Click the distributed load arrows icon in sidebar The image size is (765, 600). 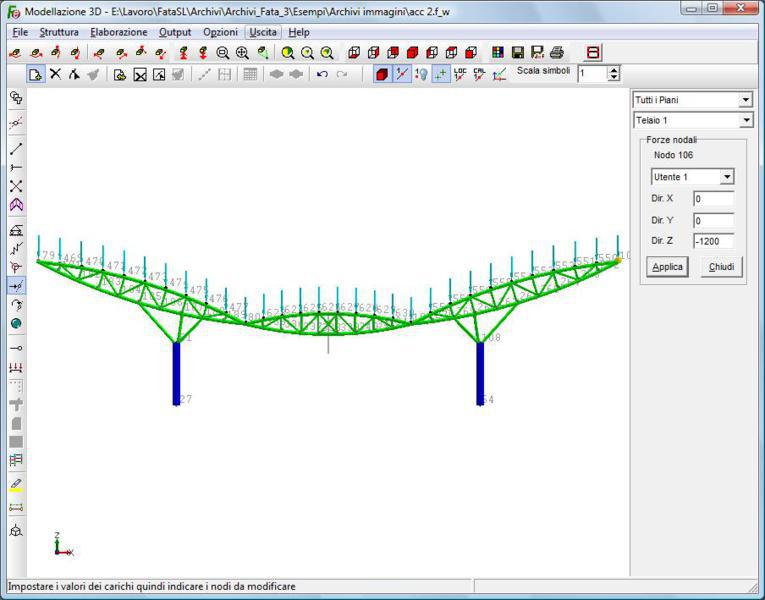16,367
